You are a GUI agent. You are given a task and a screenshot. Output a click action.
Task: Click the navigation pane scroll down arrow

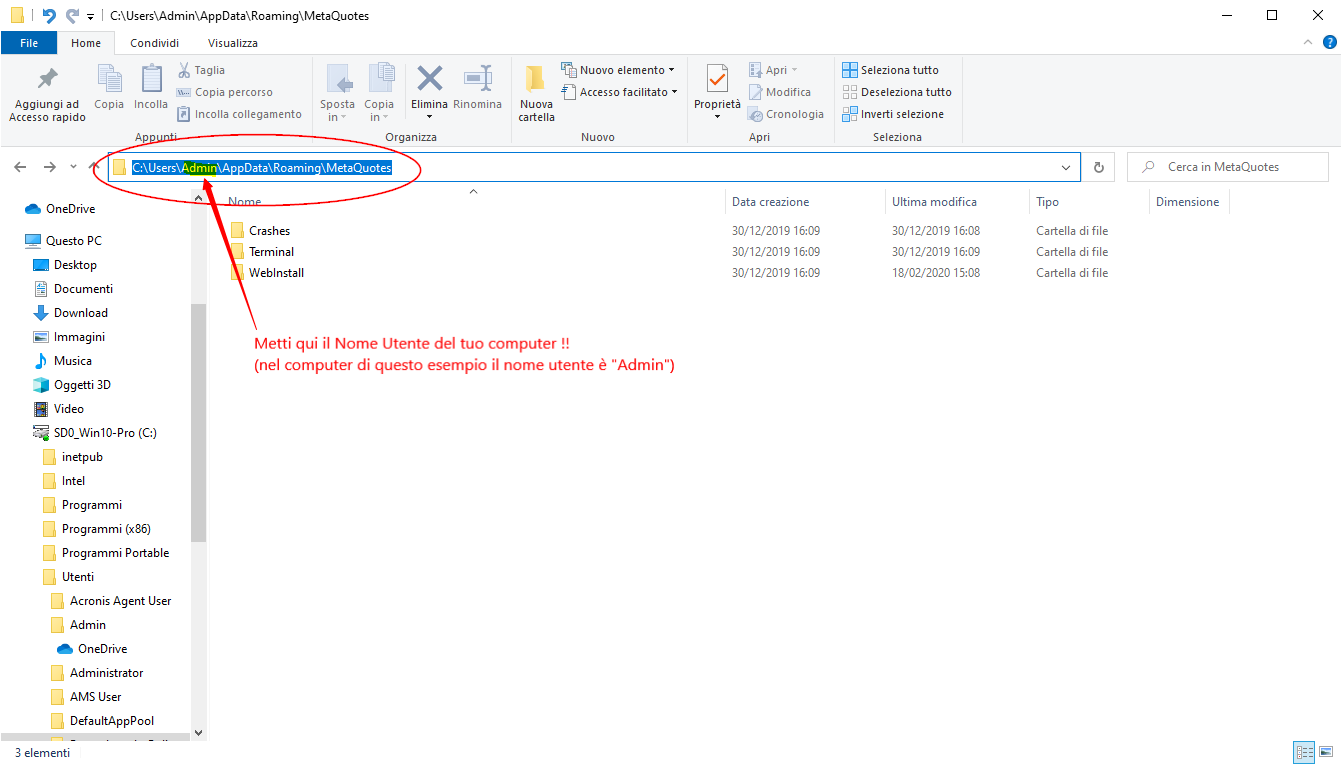(198, 733)
